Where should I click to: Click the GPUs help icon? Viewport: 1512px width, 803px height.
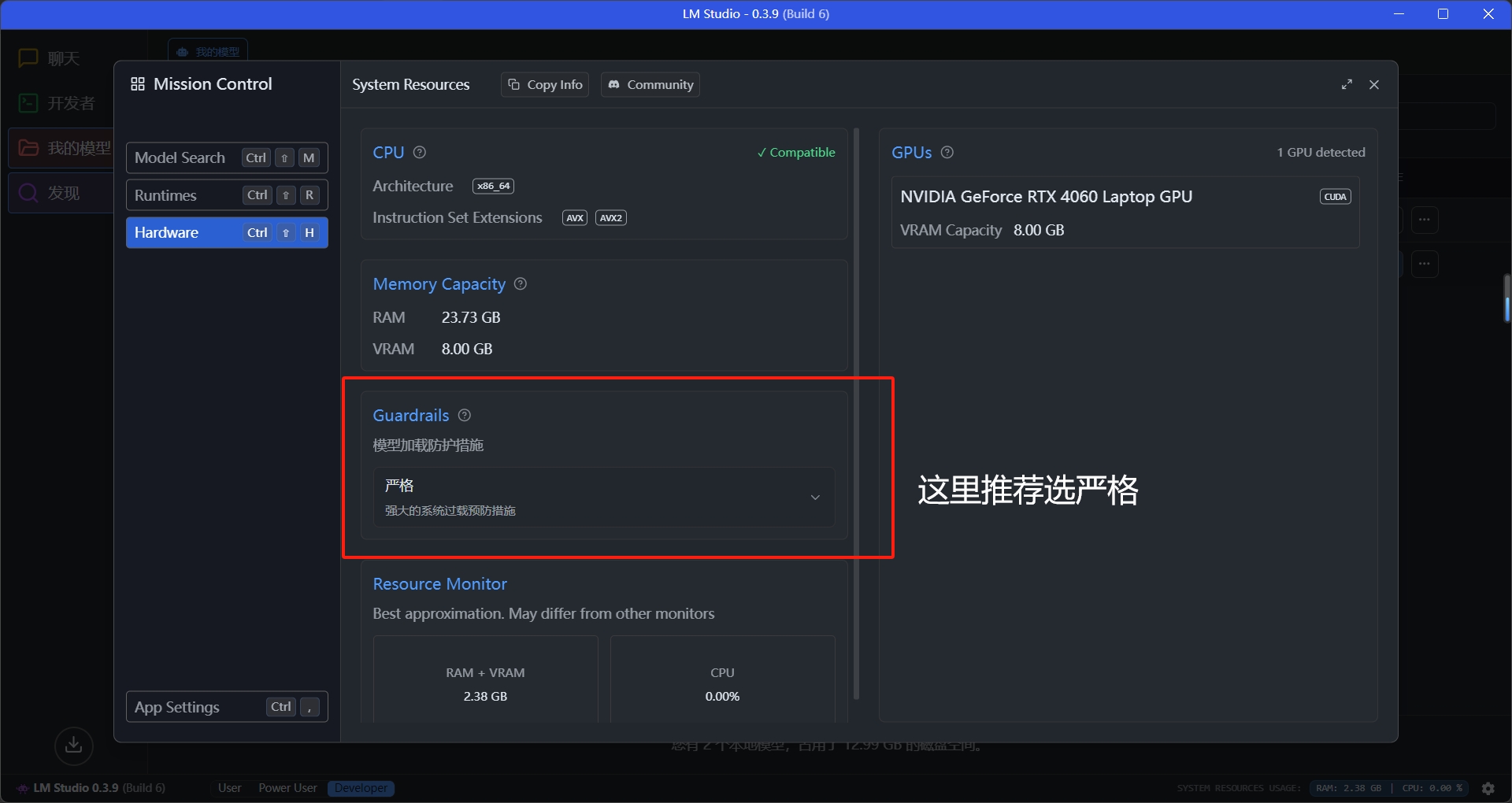point(947,152)
